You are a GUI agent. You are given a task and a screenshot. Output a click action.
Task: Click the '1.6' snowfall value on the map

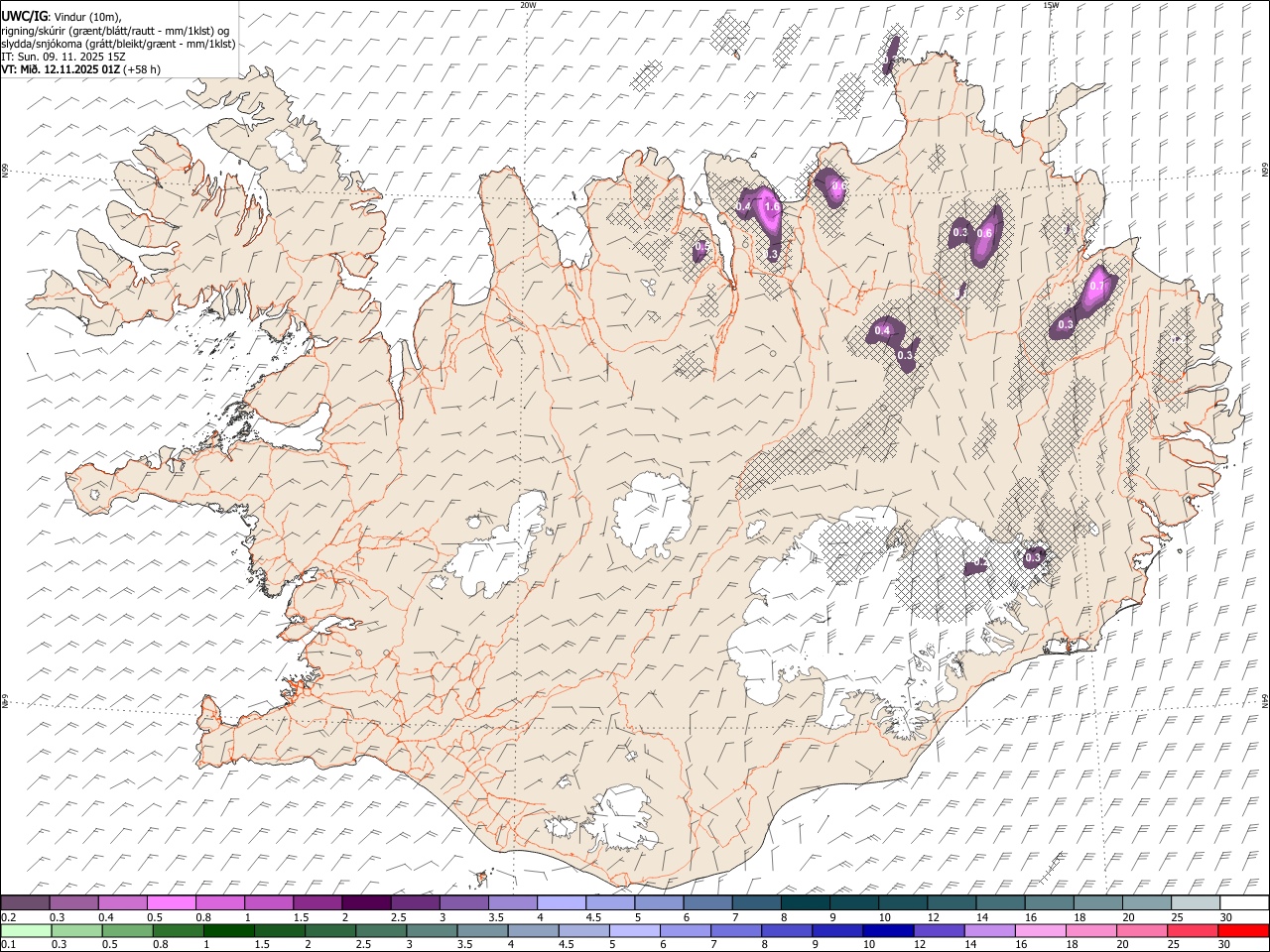pyautogui.click(x=773, y=207)
